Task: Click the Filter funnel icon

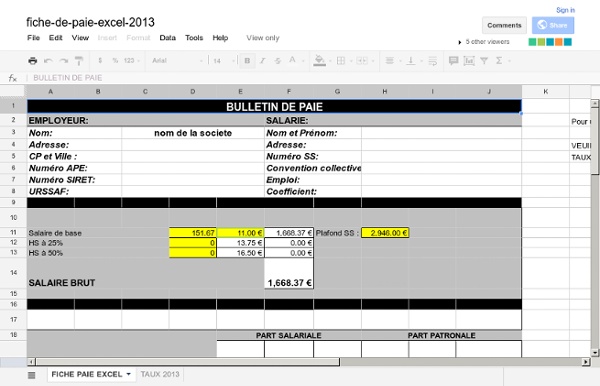Action: click(484, 60)
